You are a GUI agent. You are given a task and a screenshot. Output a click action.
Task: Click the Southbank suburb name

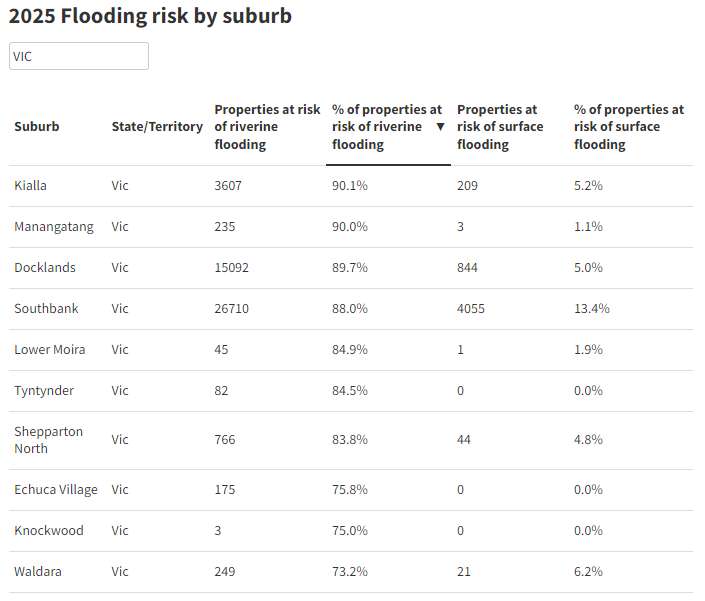(46, 309)
